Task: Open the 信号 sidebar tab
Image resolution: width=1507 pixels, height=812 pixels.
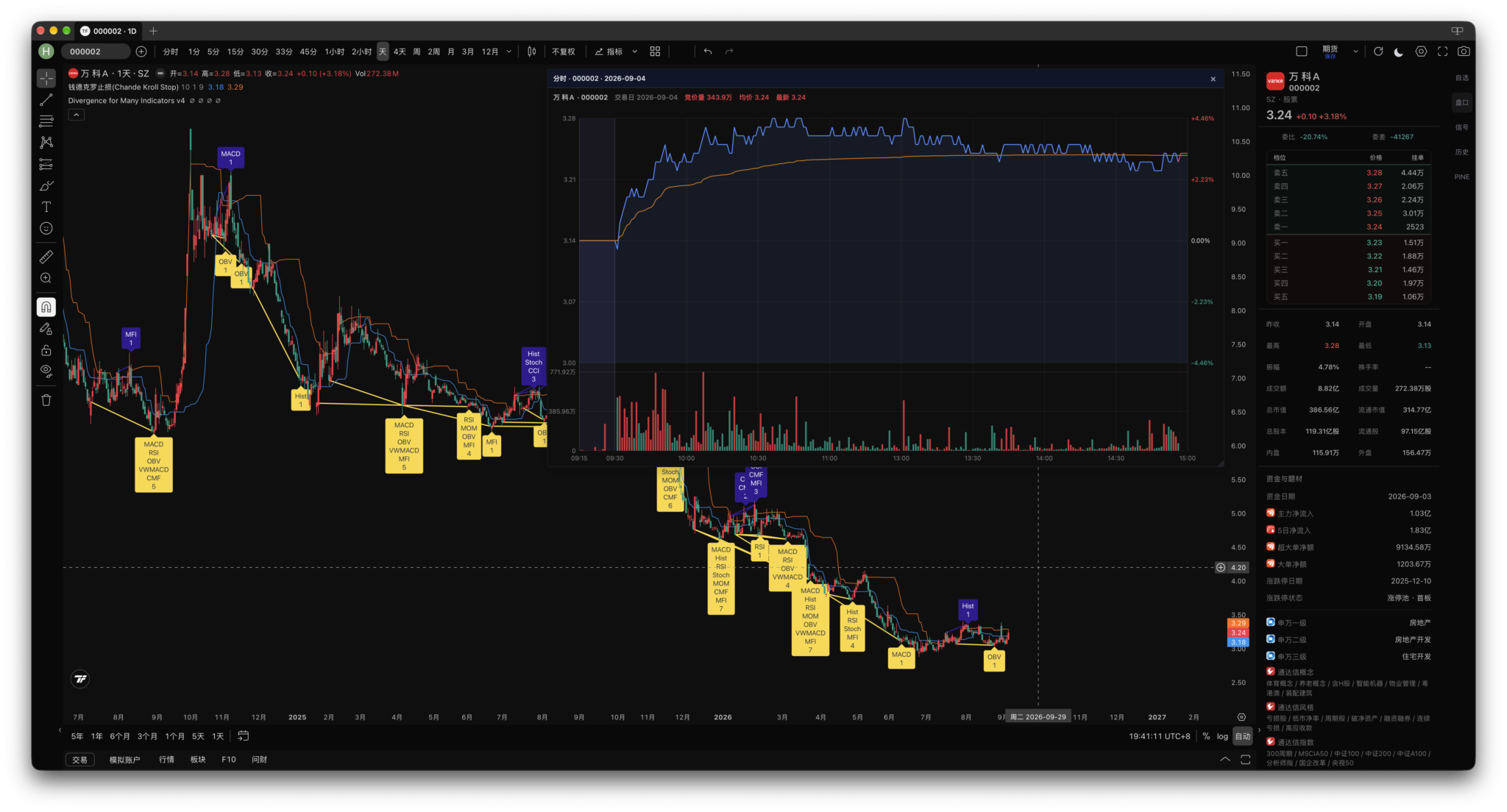Action: 1461,127
